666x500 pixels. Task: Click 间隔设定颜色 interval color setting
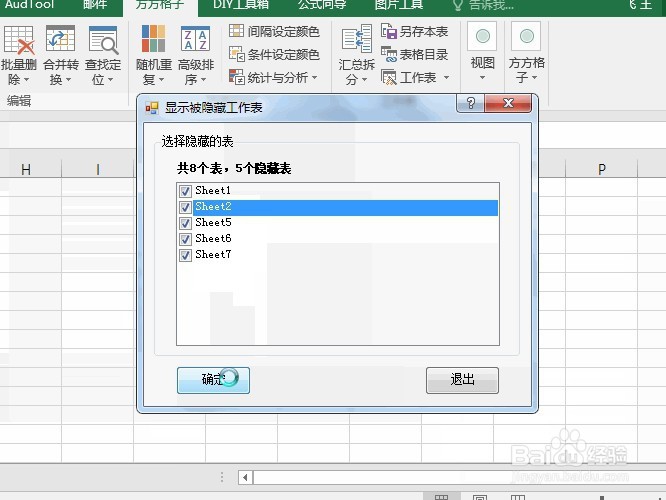point(274,31)
